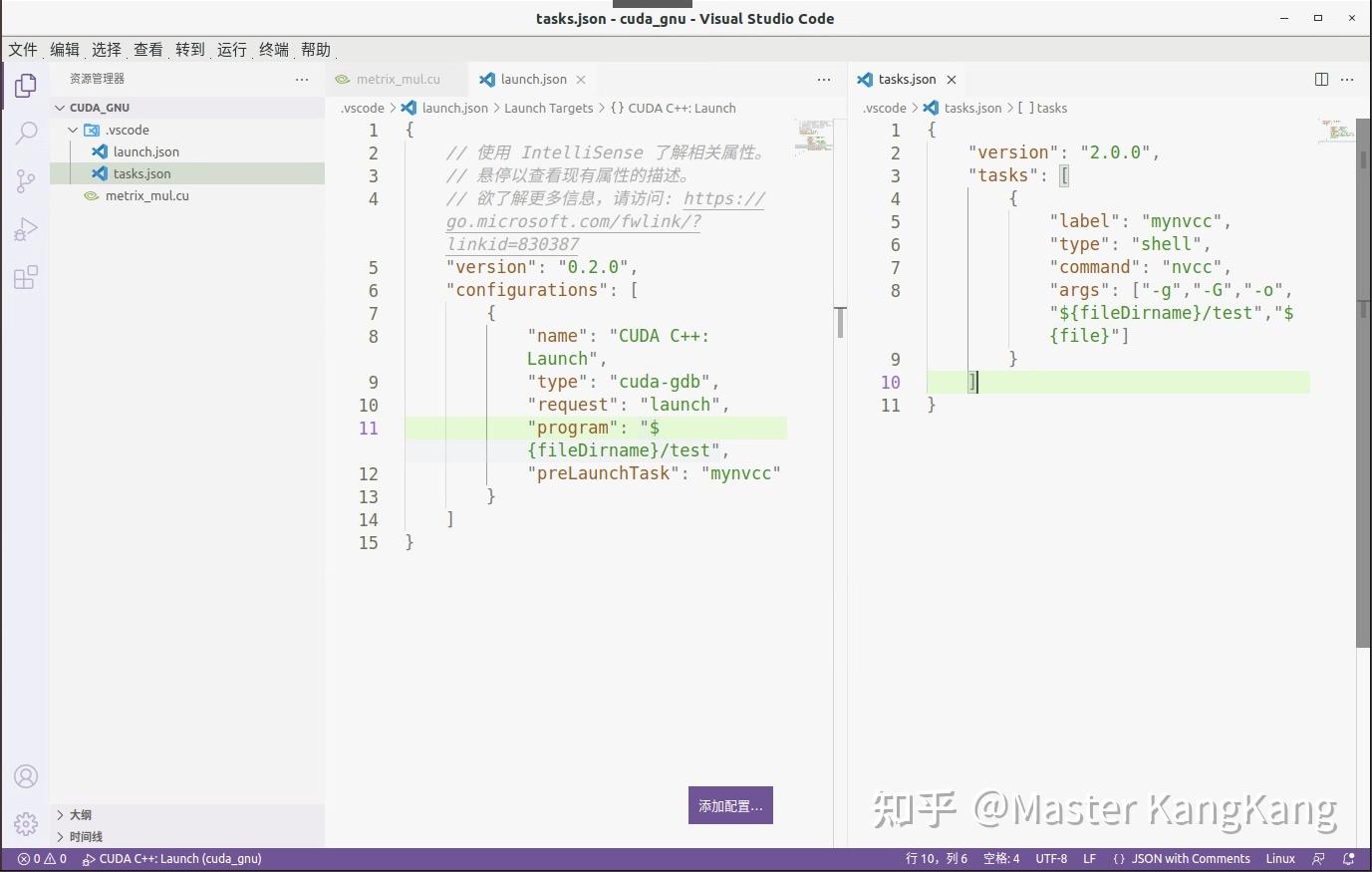Open Run and Debug view
This screenshot has height=872, width=1372.
[26, 229]
